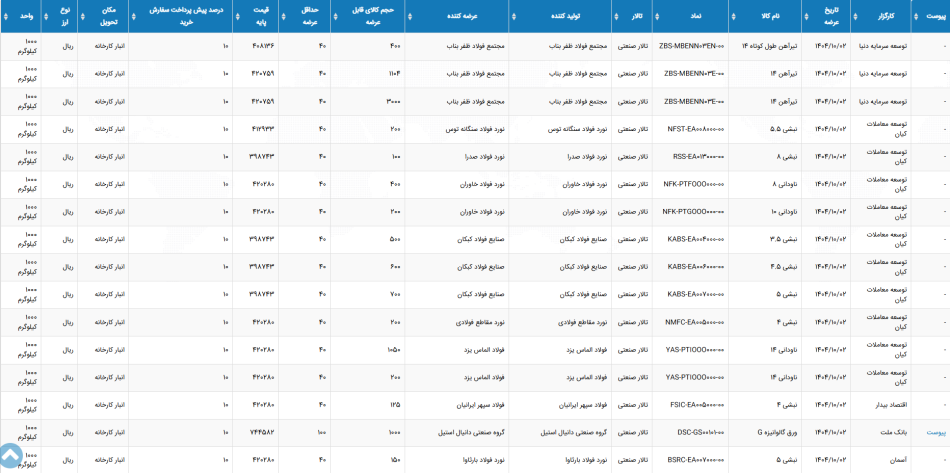Select producer cell نورد مقاطع فولادی
Image resolution: width=950 pixels, height=473 pixels.
click(583, 322)
